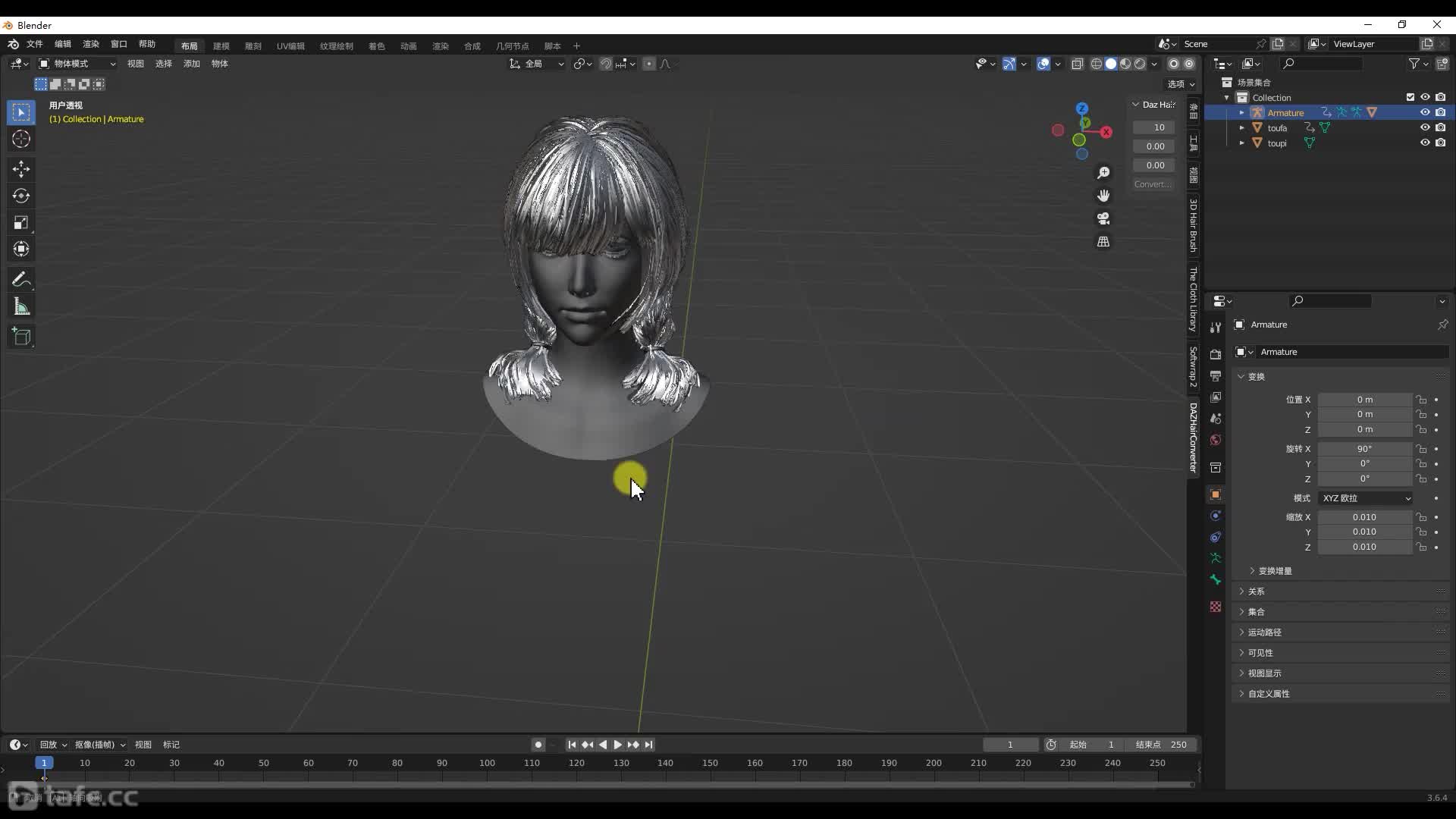Open the Object properties tab icon
This screenshot has width=1456, height=819.
click(1216, 494)
